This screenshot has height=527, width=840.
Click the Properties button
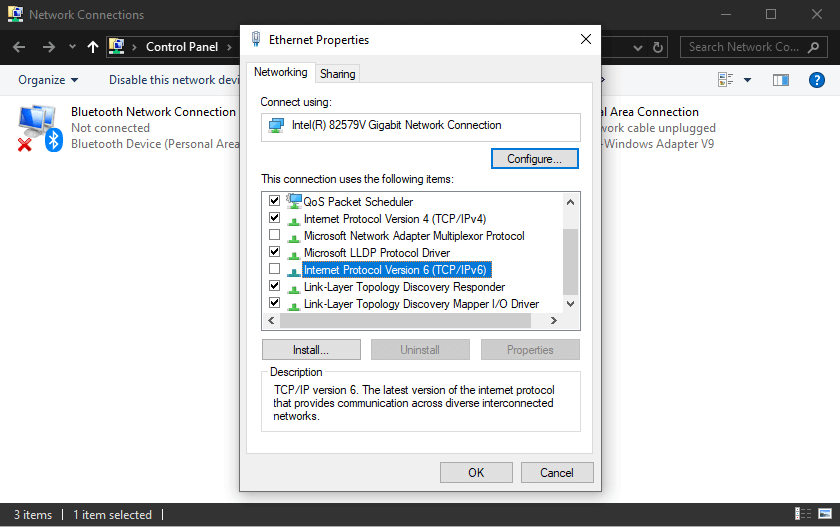click(530, 350)
